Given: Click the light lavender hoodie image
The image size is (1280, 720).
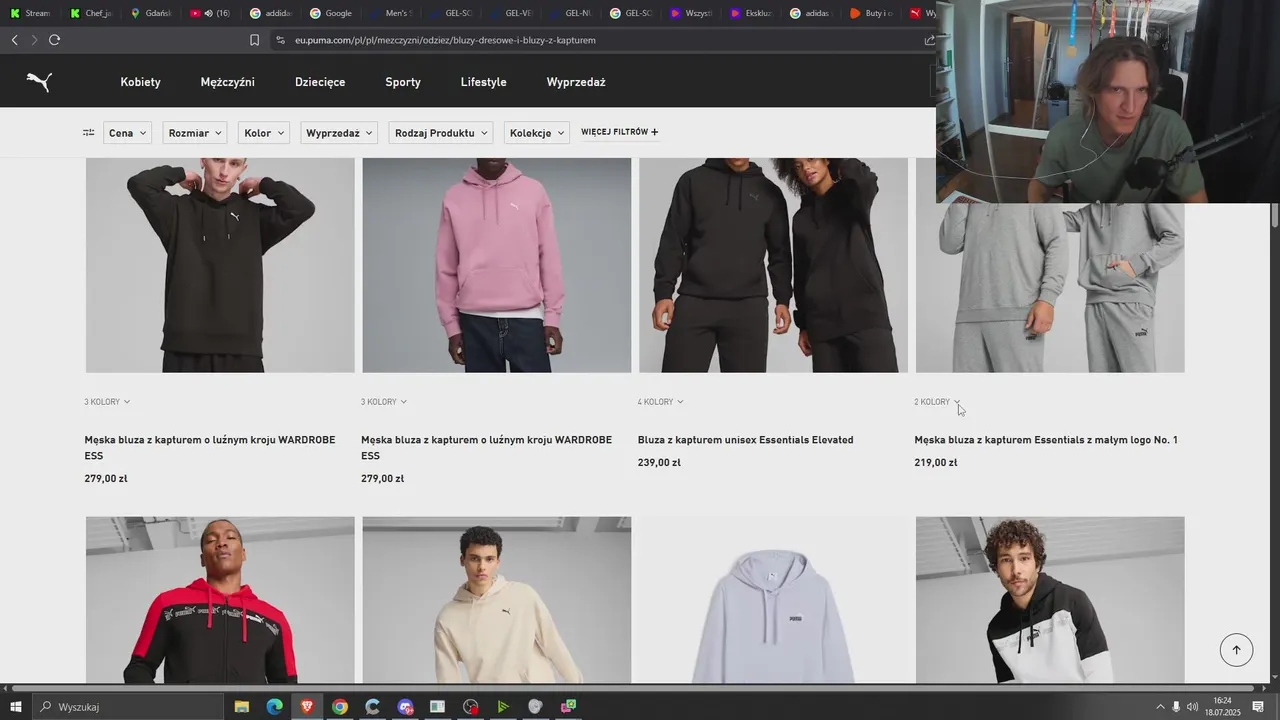Looking at the screenshot, I should 773,600.
